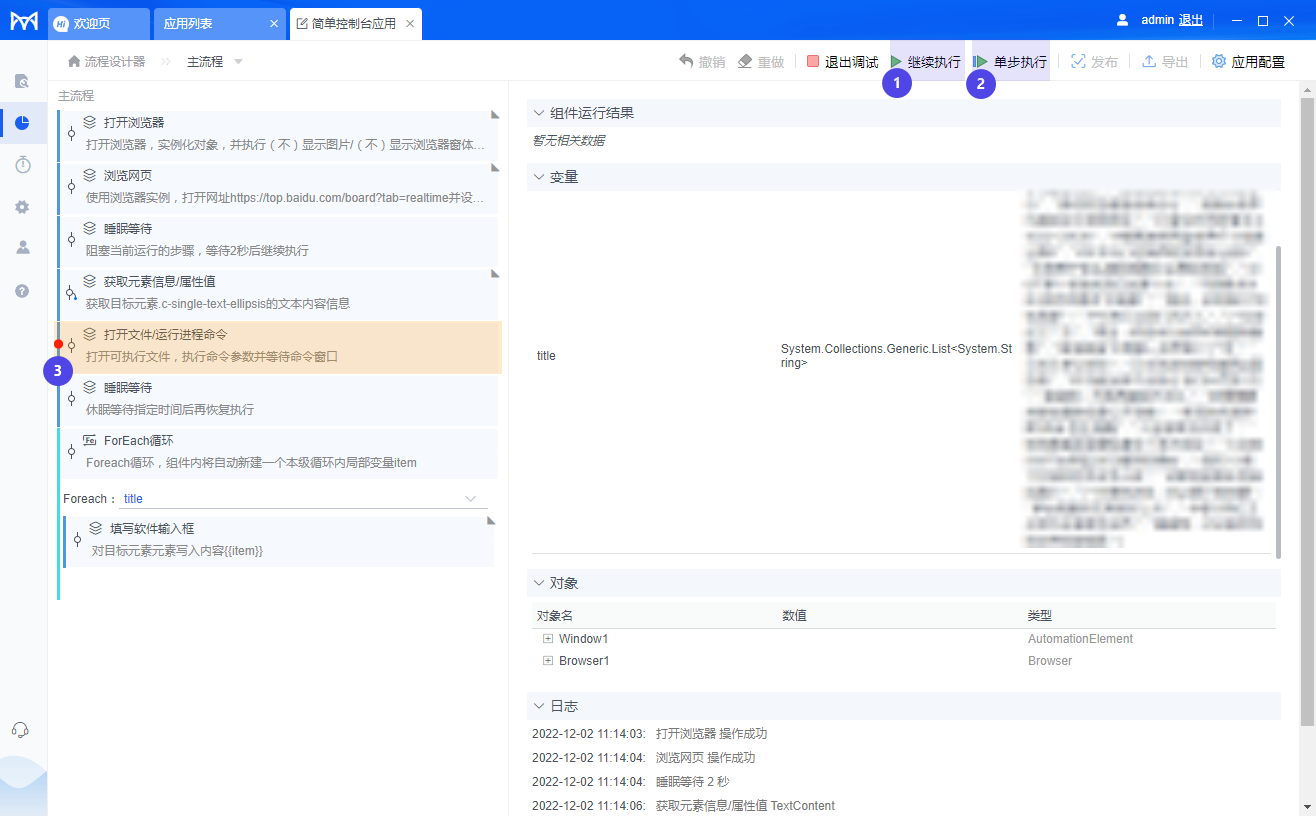This screenshot has width=1316, height=816.
Task: Open the user profile sidebar icon
Action: pos(22,248)
